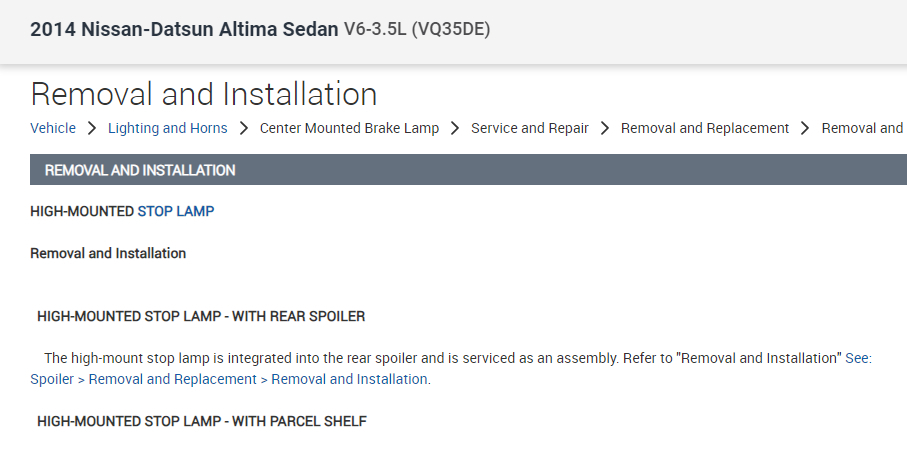Screen dimensions: 907x449
Task: Open the blue STOP LAMP link
Action: 176,211
